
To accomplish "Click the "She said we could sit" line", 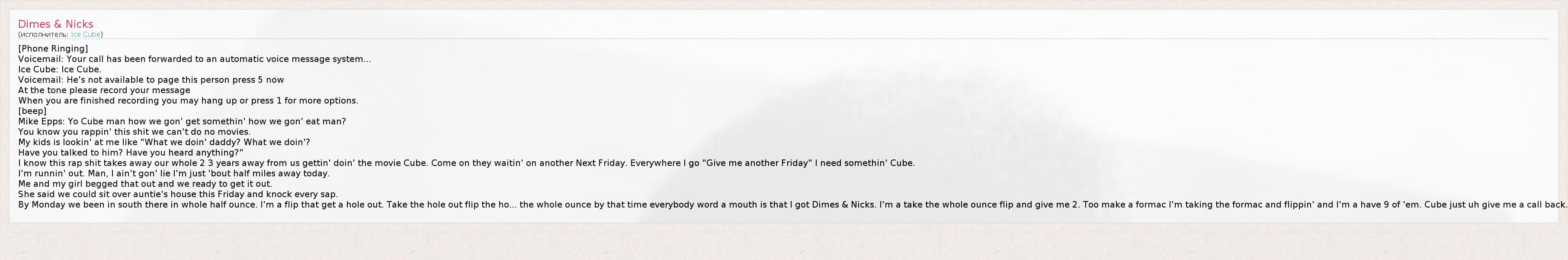I will [x=178, y=194].
